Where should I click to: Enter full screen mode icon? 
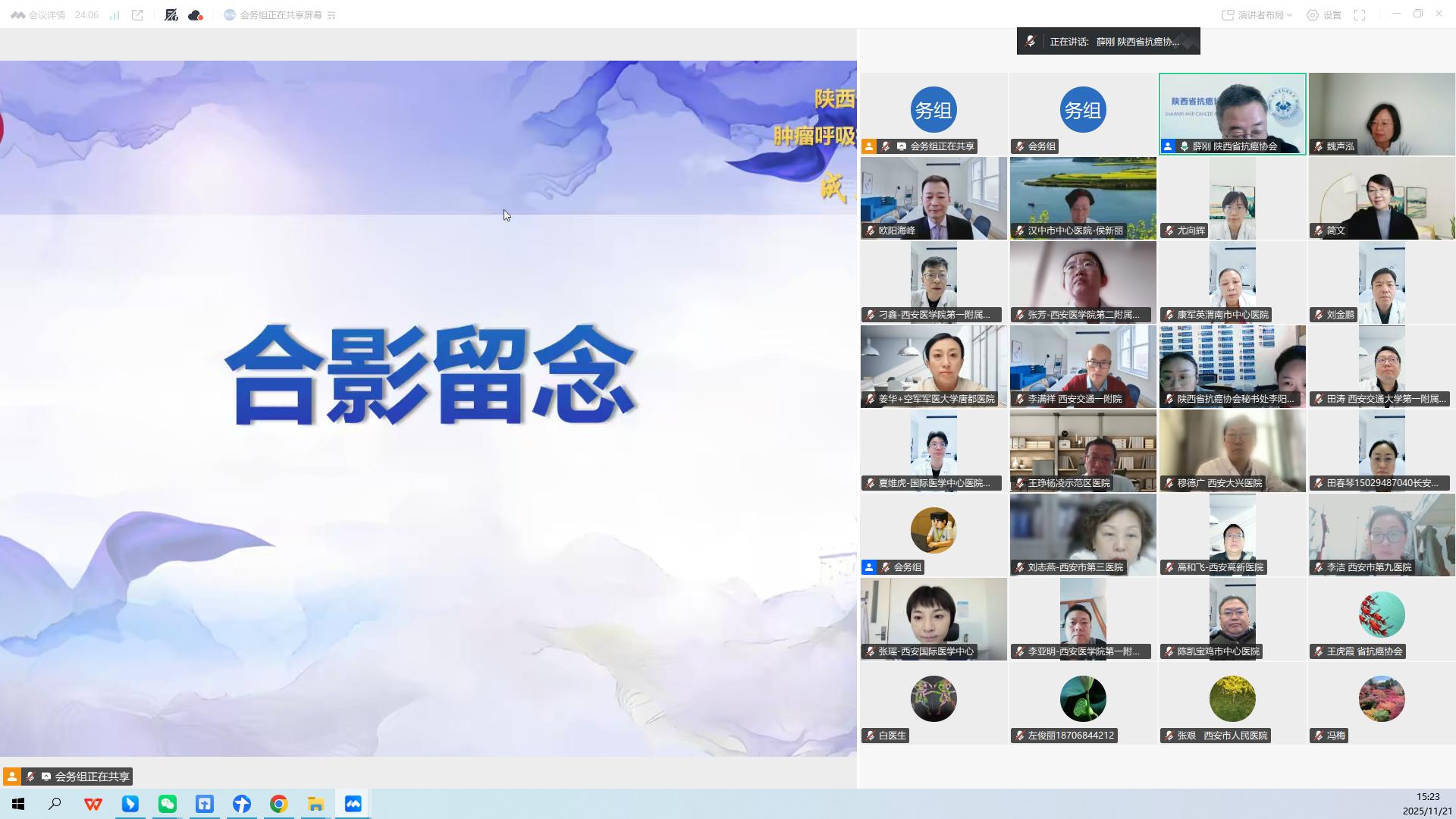pyautogui.click(x=1360, y=15)
